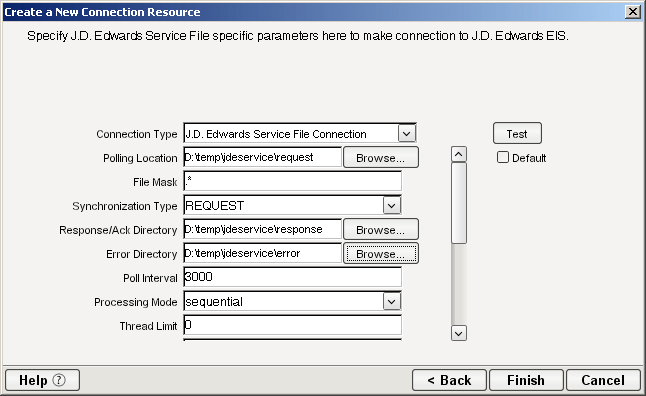This screenshot has height=396, width=646.
Task: Enable the Default checkbox
Action: [x=503, y=157]
